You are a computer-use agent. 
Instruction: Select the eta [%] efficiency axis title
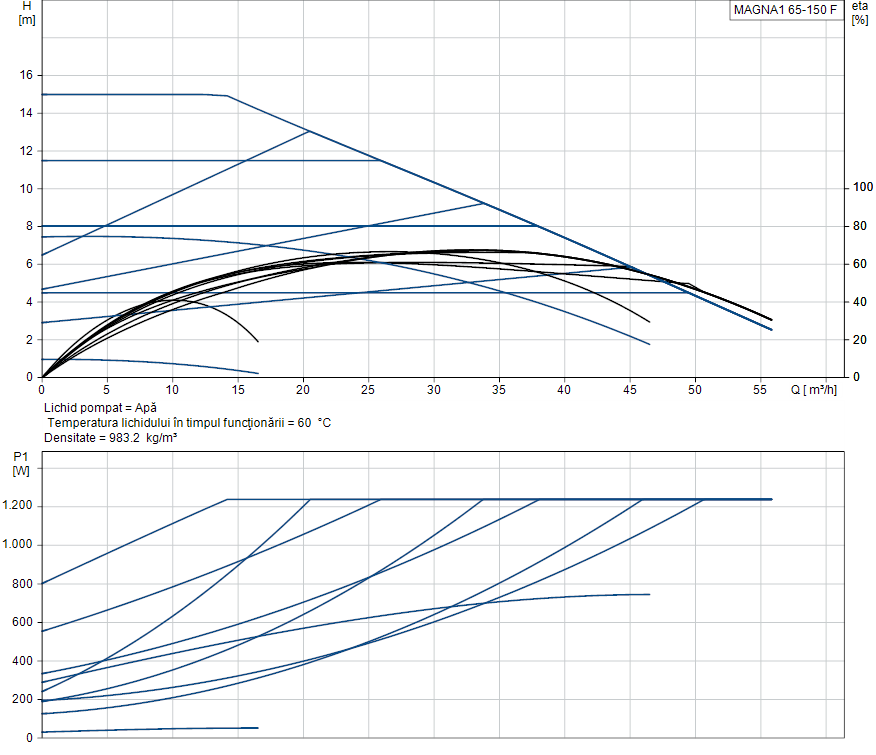click(x=859, y=13)
